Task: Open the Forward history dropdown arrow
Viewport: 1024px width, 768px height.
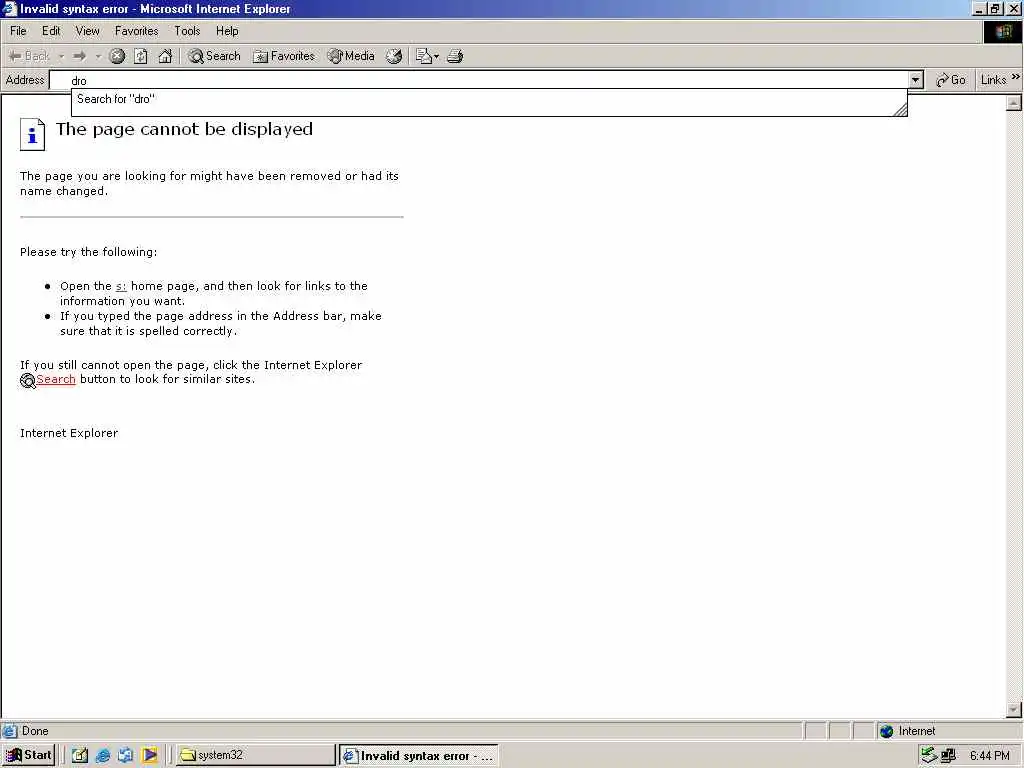Action: pyautogui.click(x=98, y=56)
